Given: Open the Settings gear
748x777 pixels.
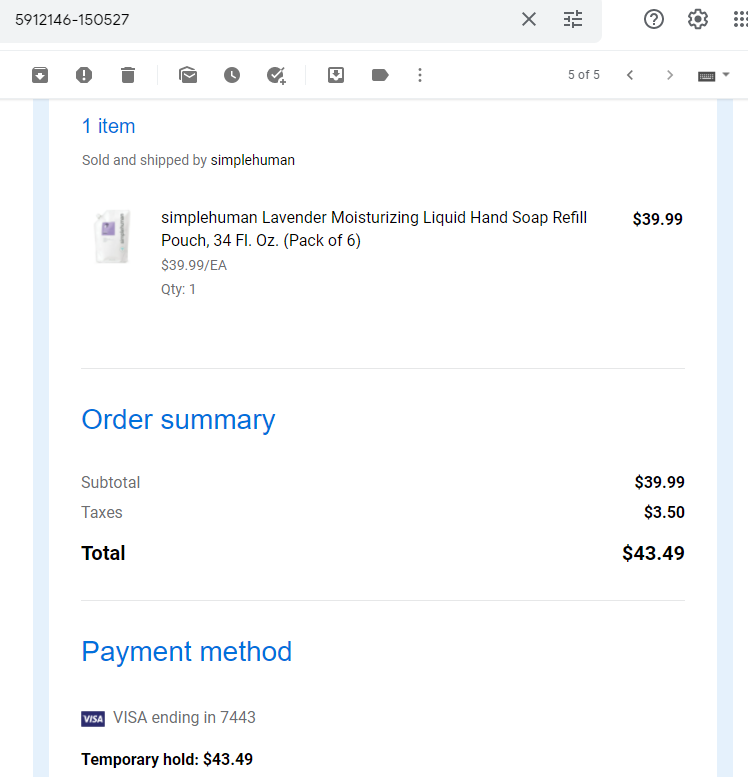Looking at the screenshot, I should 697,19.
